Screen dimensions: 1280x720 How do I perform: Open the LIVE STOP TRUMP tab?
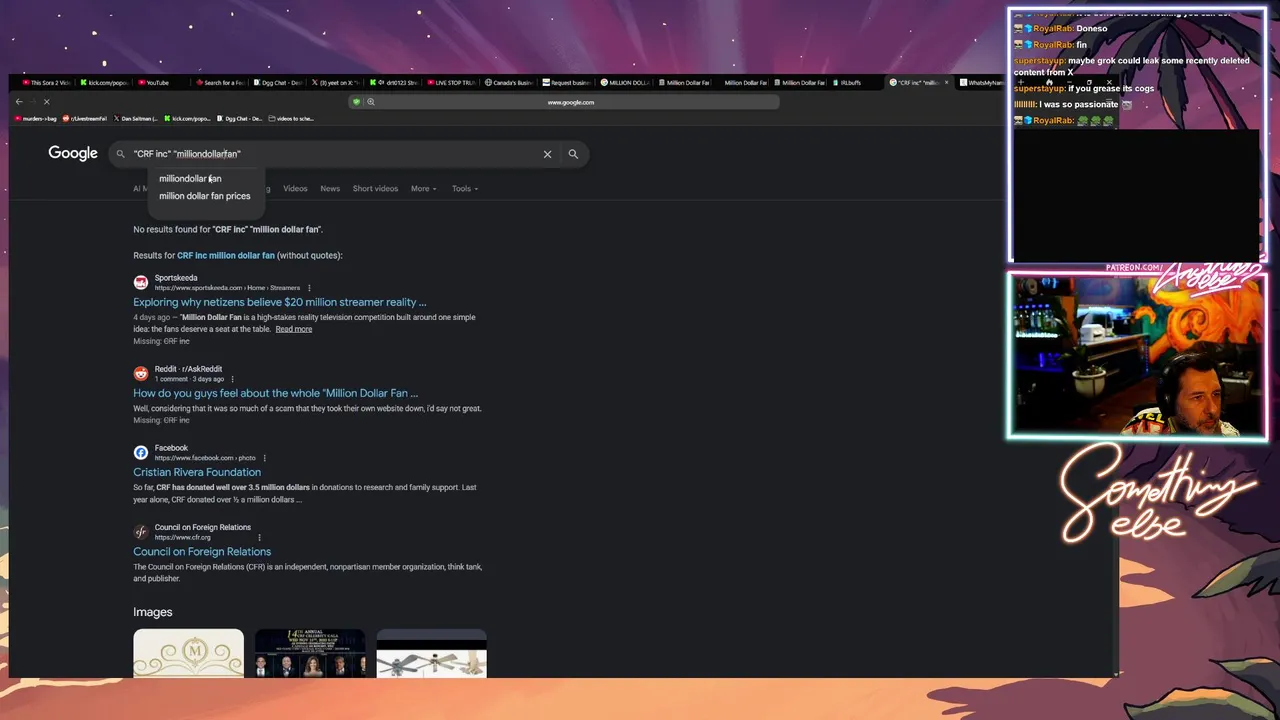click(x=451, y=83)
